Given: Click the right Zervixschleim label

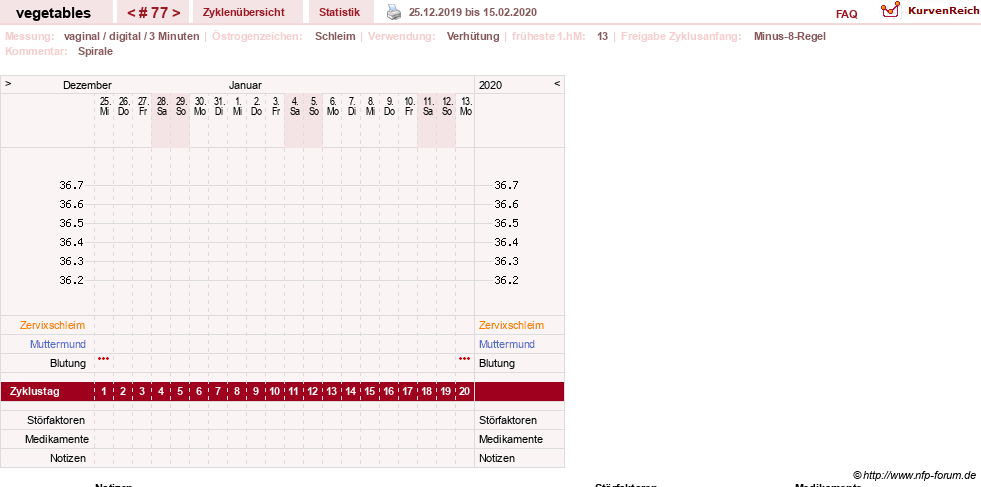Looking at the screenshot, I should [x=511, y=326].
